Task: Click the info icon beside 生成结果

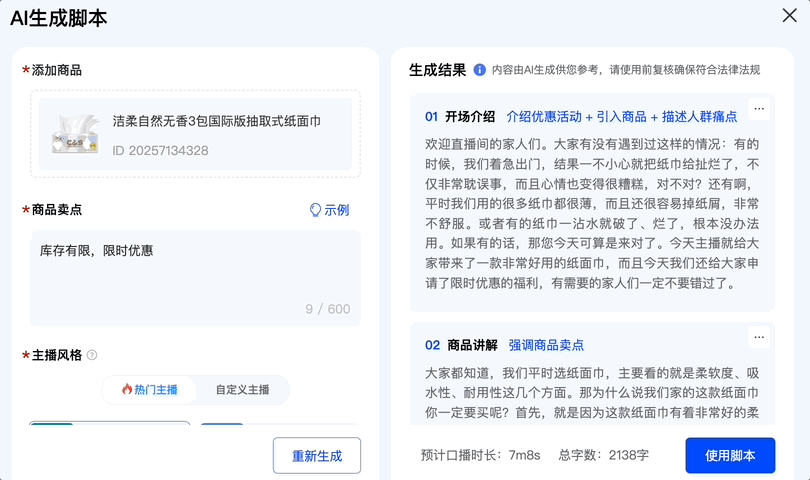Action: coord(480,70)
